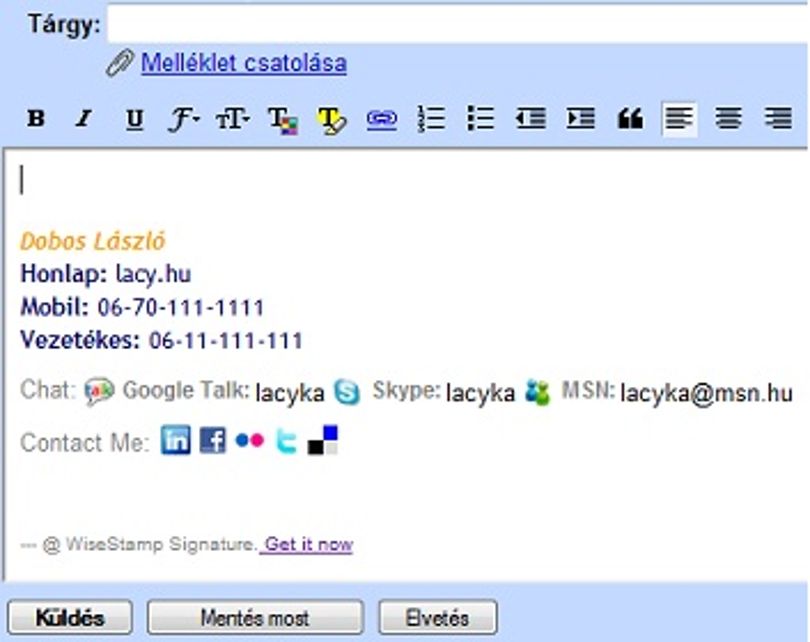This screenshot has height=642, width=810.
Task: Toggle Underline text formatting
Action: 135,119
